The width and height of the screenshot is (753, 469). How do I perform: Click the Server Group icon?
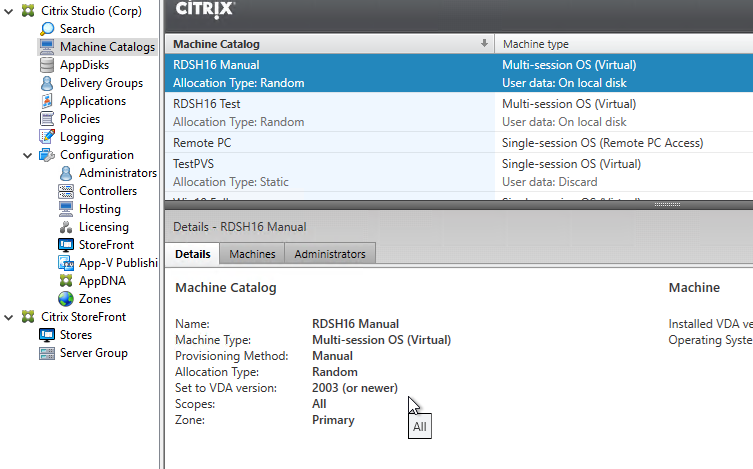[x=47, y=353]
